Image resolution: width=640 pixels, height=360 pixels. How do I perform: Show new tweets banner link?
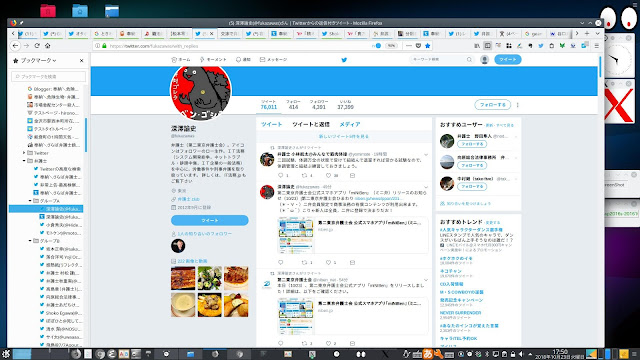click(344, 136)
